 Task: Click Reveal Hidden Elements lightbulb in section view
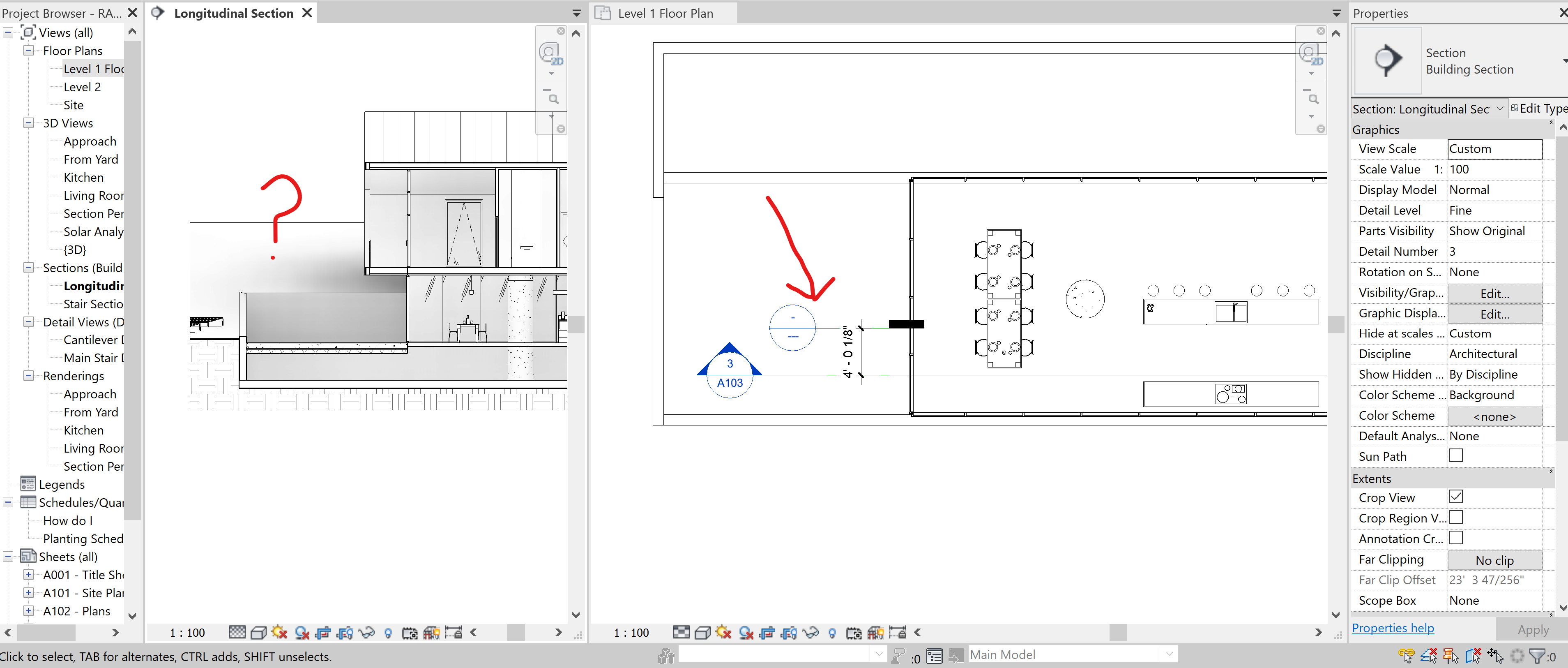tap(388, 633)
